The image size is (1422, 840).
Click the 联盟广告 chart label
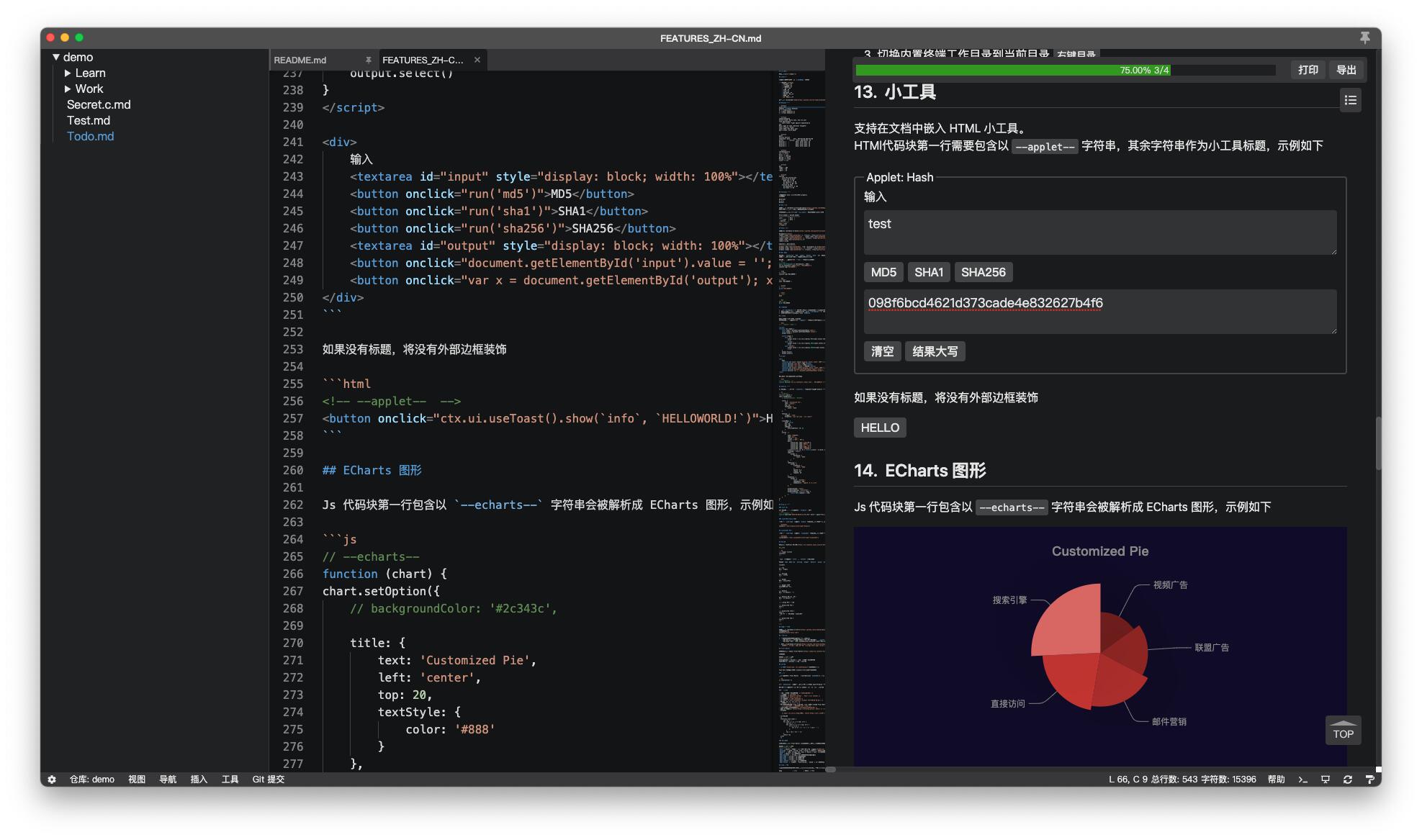coord(1212,648)
